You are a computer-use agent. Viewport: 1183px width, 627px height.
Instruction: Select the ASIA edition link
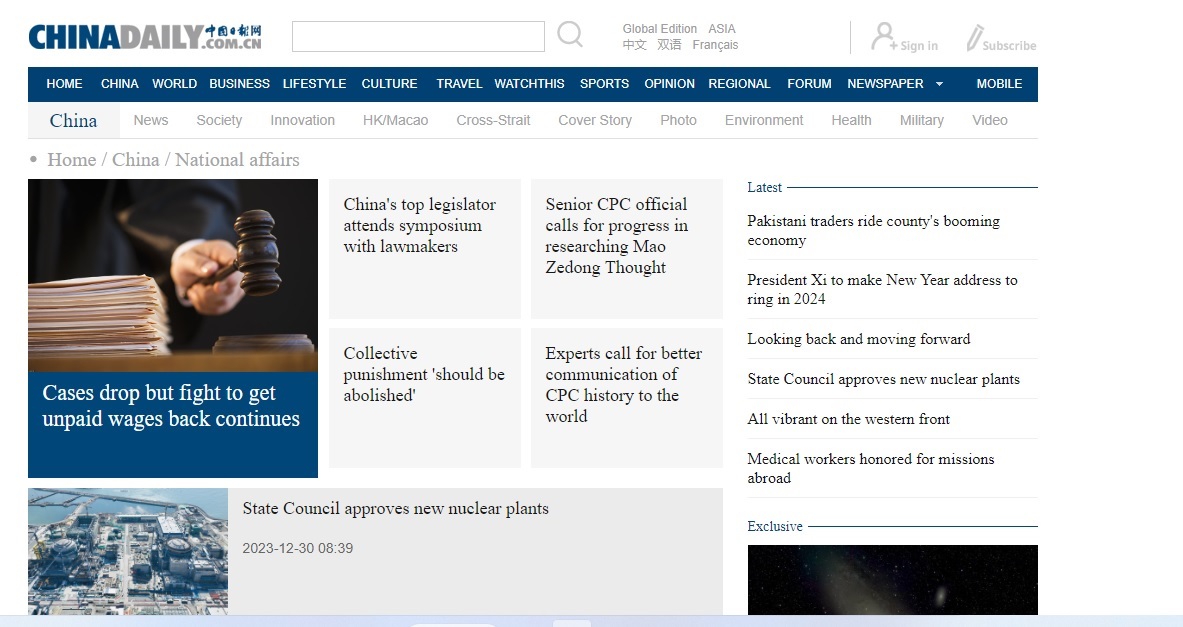tap(721, 29)
